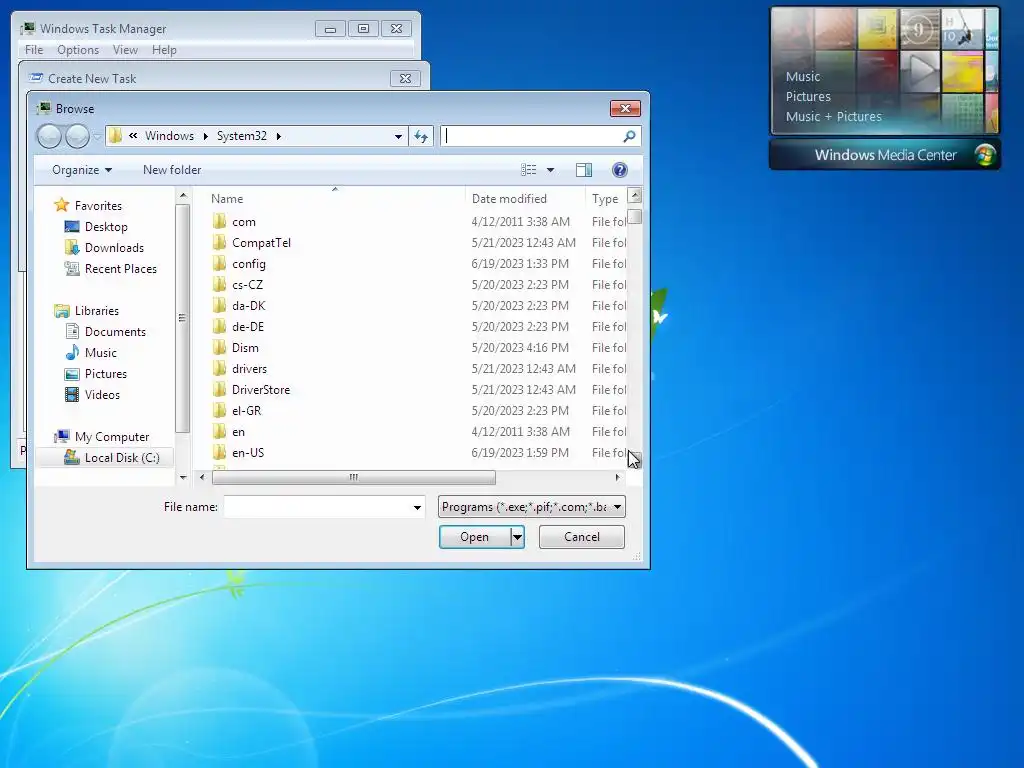Show the preview pane icon
Viewport: 1024px width, 768px height.
(x=584, y=170)
